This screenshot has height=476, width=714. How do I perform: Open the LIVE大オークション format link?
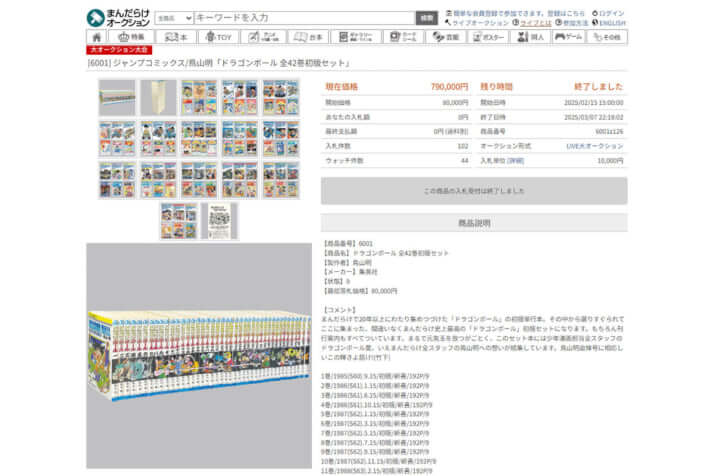[594, 146]
